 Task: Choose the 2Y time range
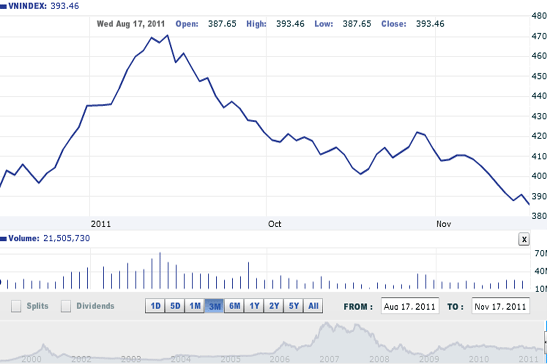[x=274, y=306]
